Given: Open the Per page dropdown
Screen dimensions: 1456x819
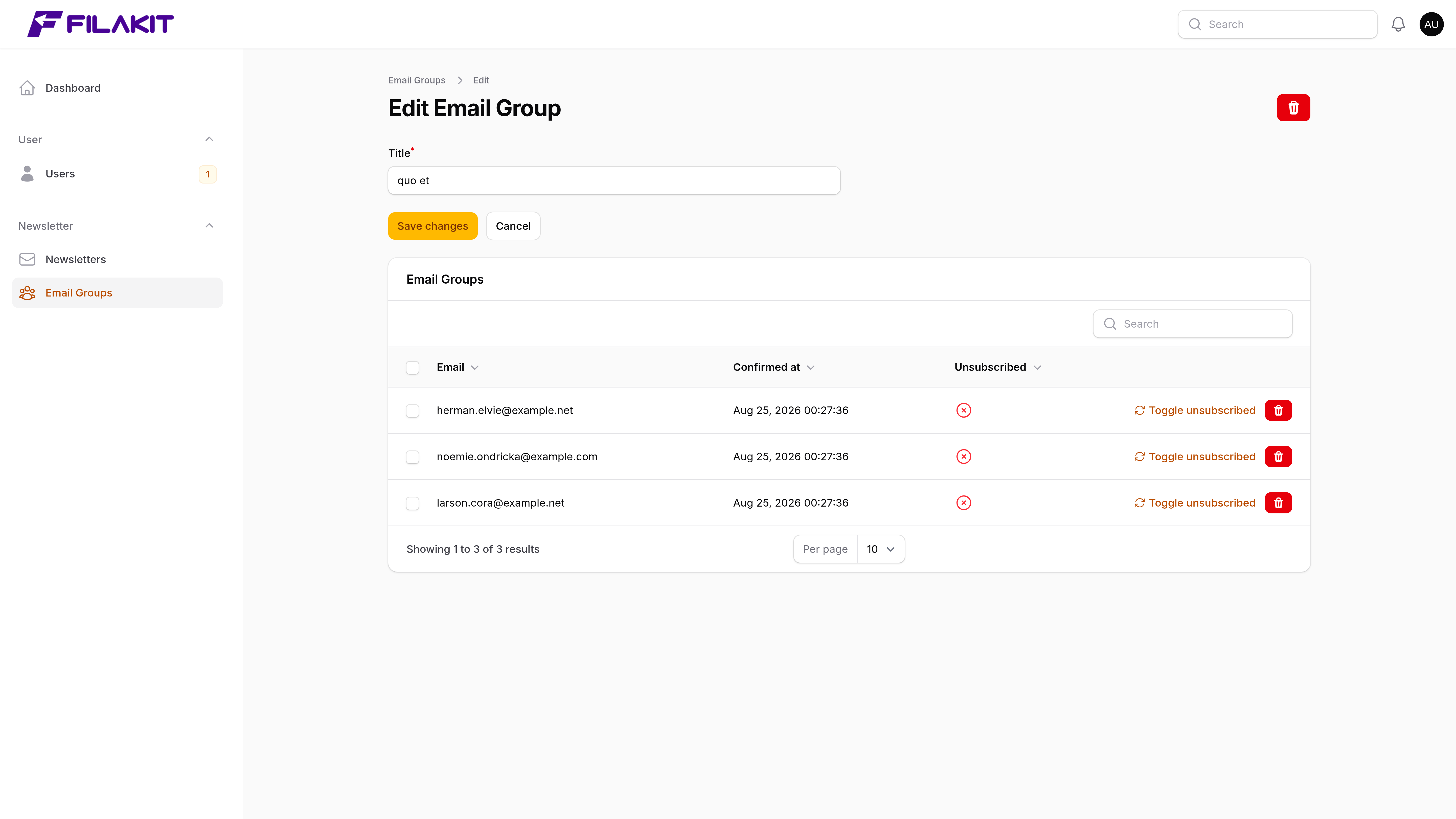Looking at the screenshot, I should coord(881,549).
